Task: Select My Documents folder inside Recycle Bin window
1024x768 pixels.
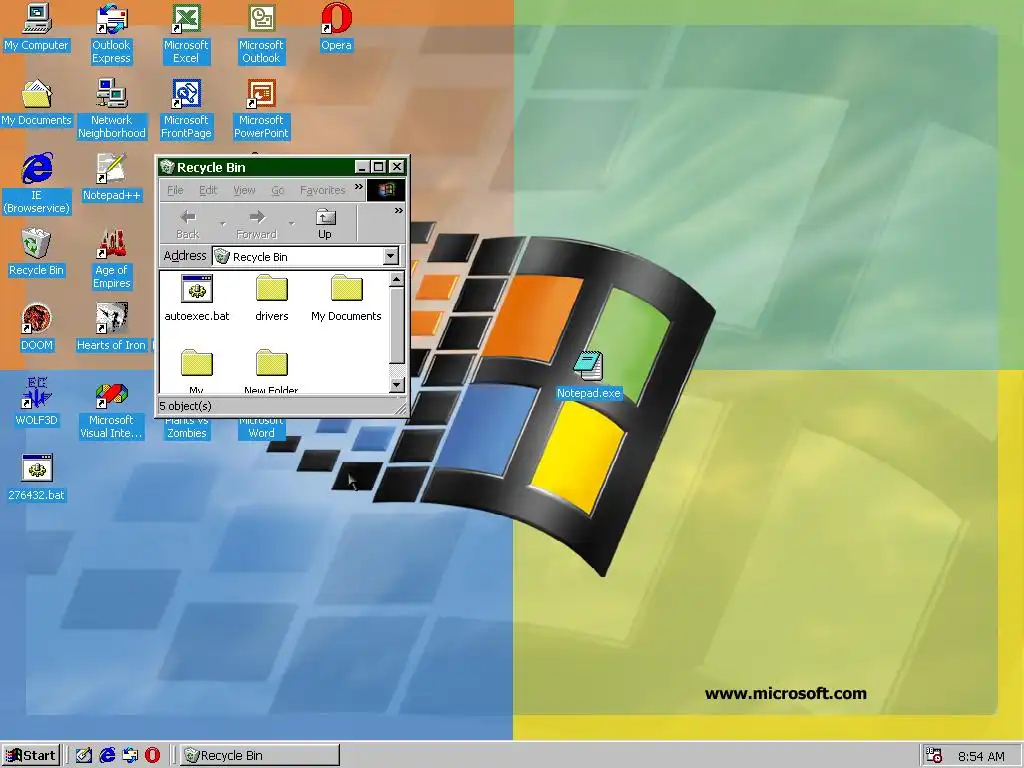Action: coord(346,299)
